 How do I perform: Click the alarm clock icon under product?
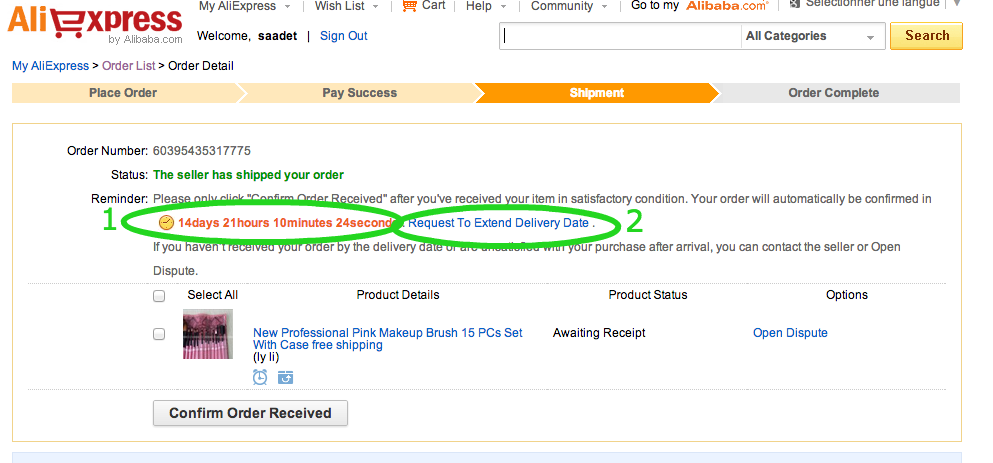tap(260, 377)
